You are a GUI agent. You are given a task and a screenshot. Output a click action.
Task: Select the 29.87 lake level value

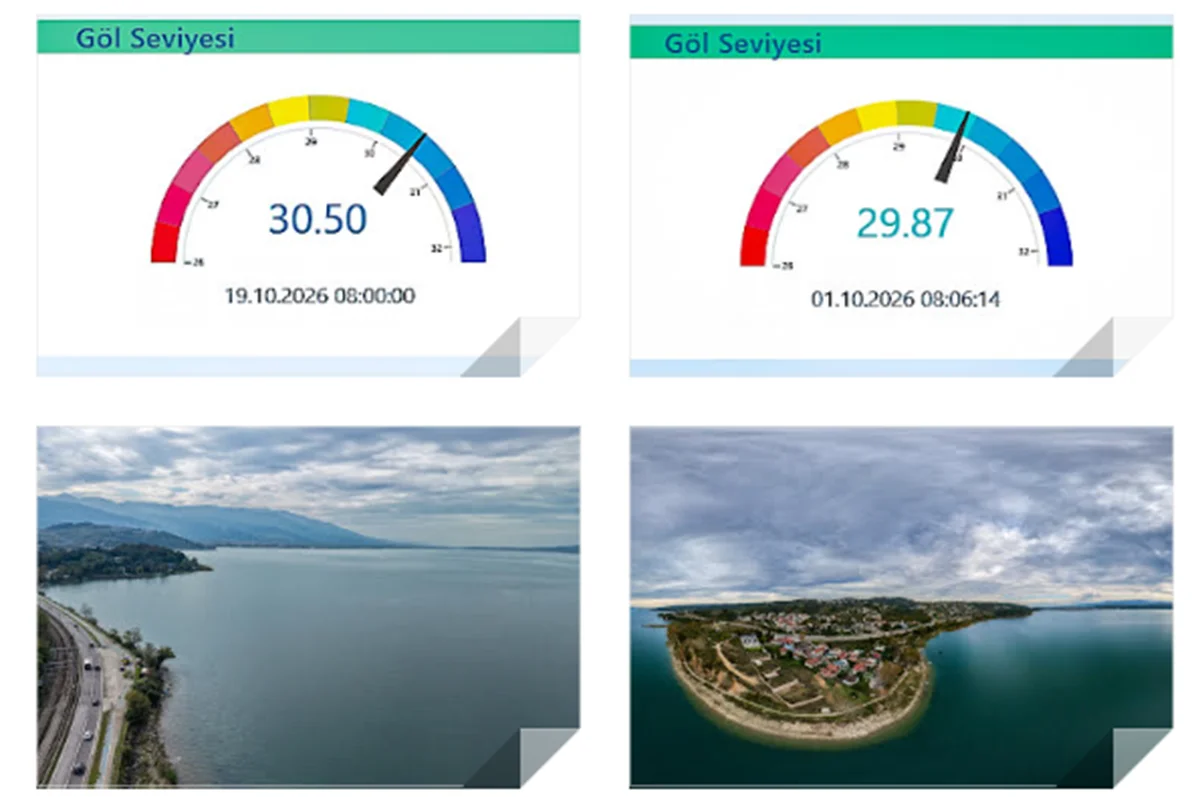pyautogui.click(x=905, y=223)
